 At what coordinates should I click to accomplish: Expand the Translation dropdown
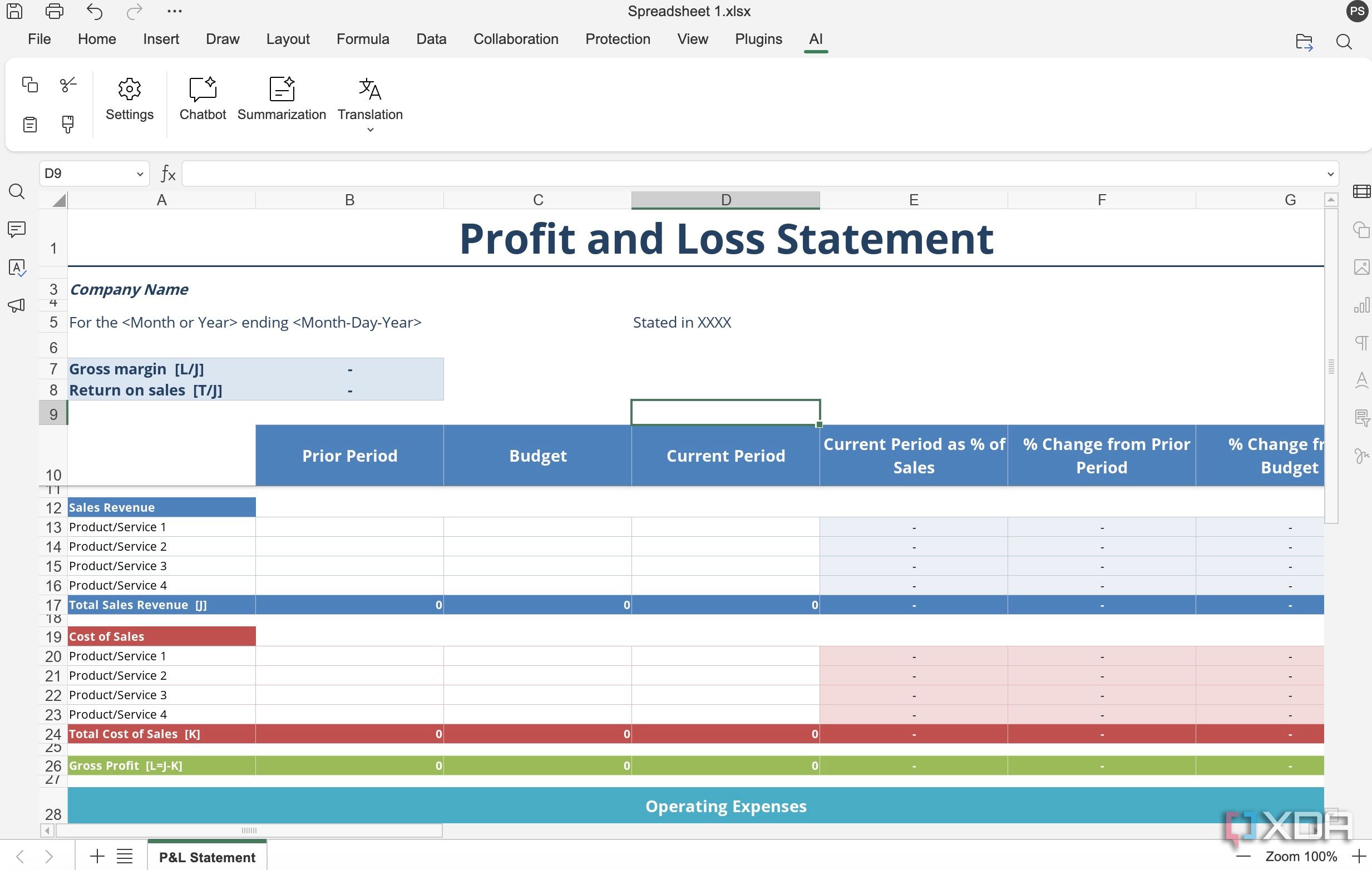371,130
